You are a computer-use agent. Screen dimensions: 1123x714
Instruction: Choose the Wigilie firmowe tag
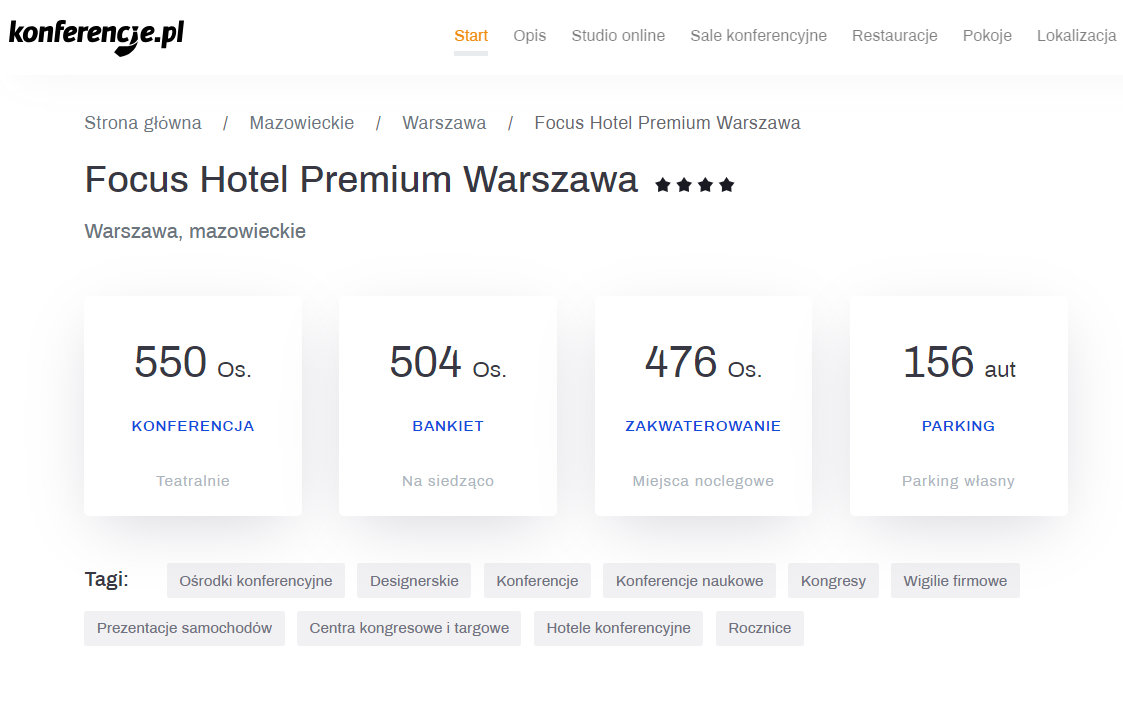[955, 581]
